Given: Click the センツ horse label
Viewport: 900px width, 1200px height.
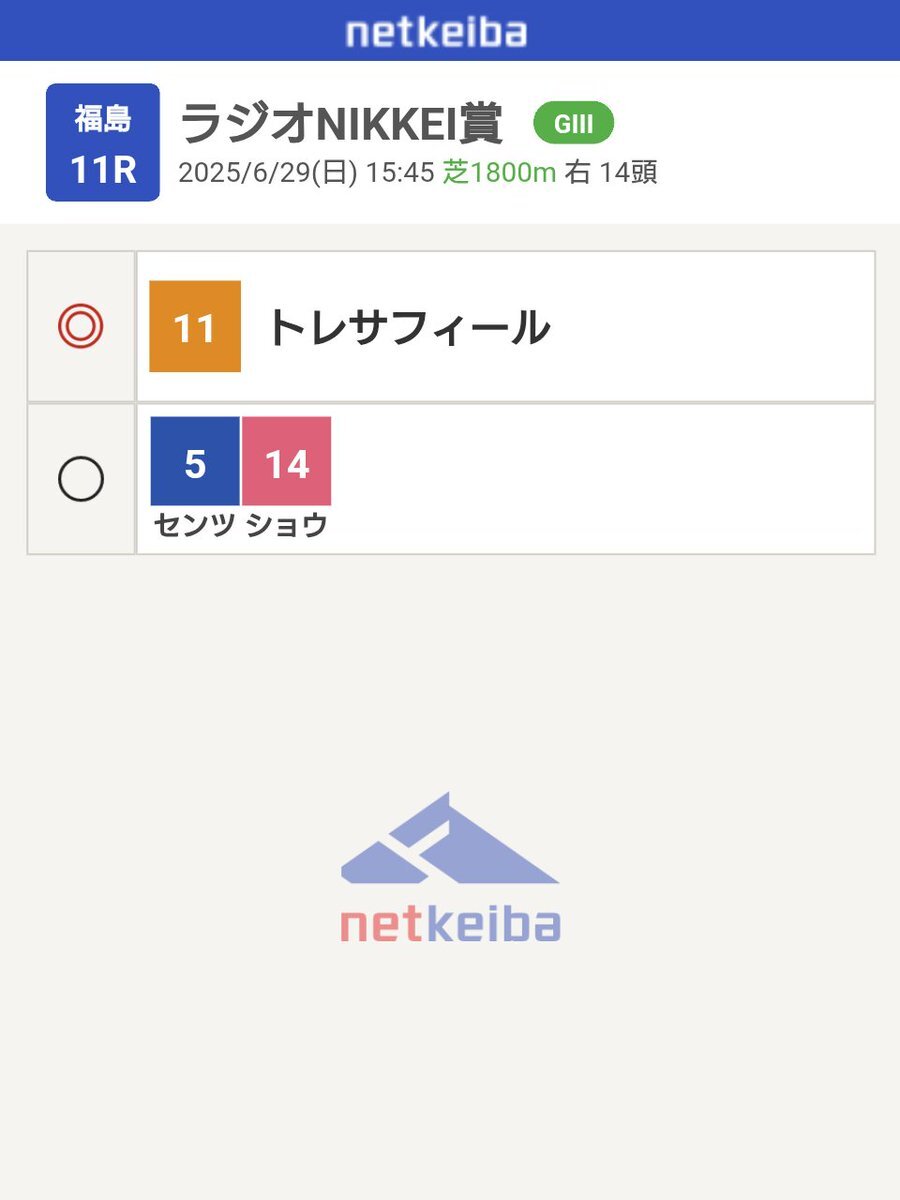Looking at the screenshot, I should tap(194, 525).
